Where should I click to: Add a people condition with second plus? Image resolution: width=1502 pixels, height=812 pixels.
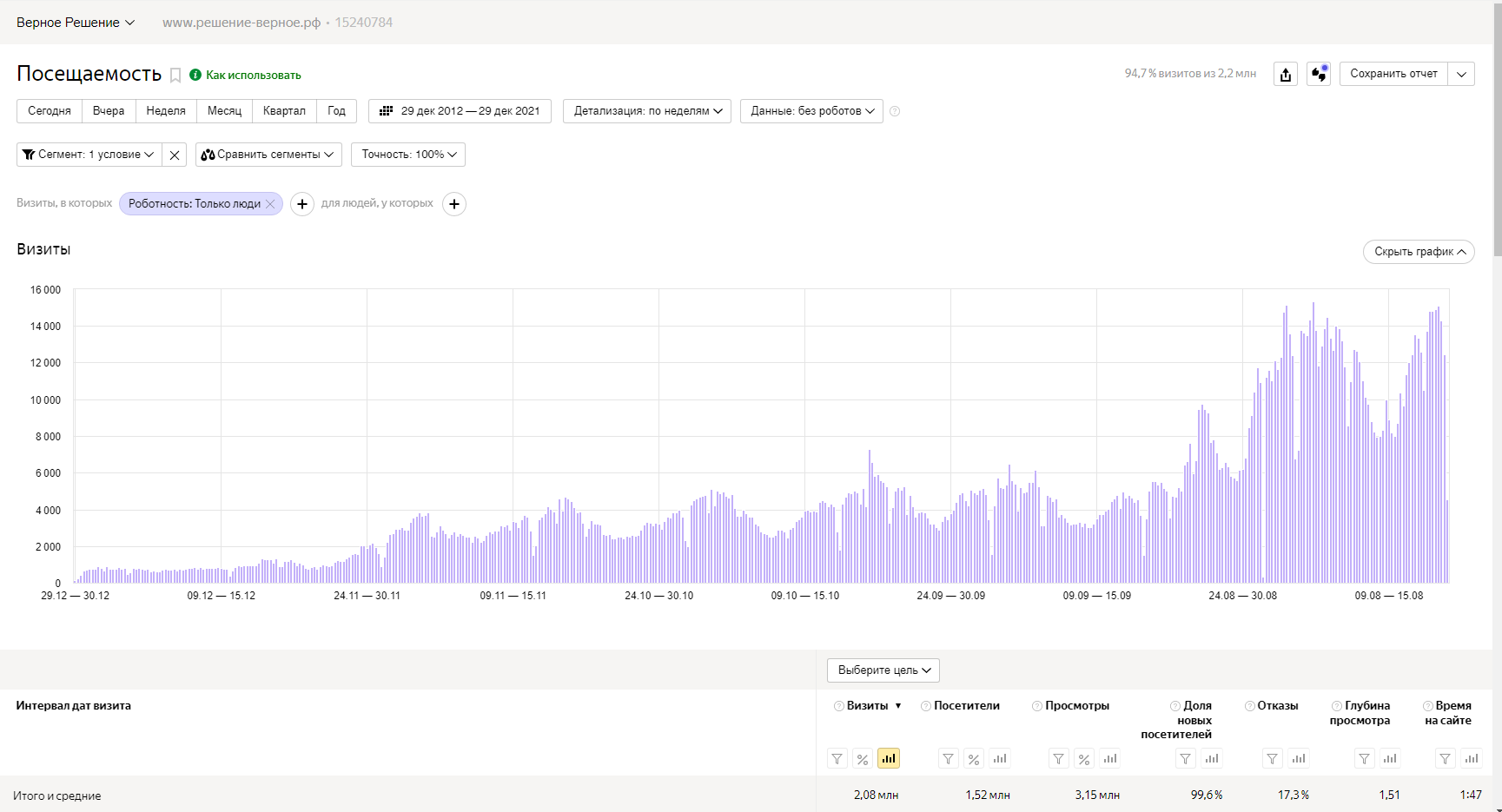coord(454,204)
